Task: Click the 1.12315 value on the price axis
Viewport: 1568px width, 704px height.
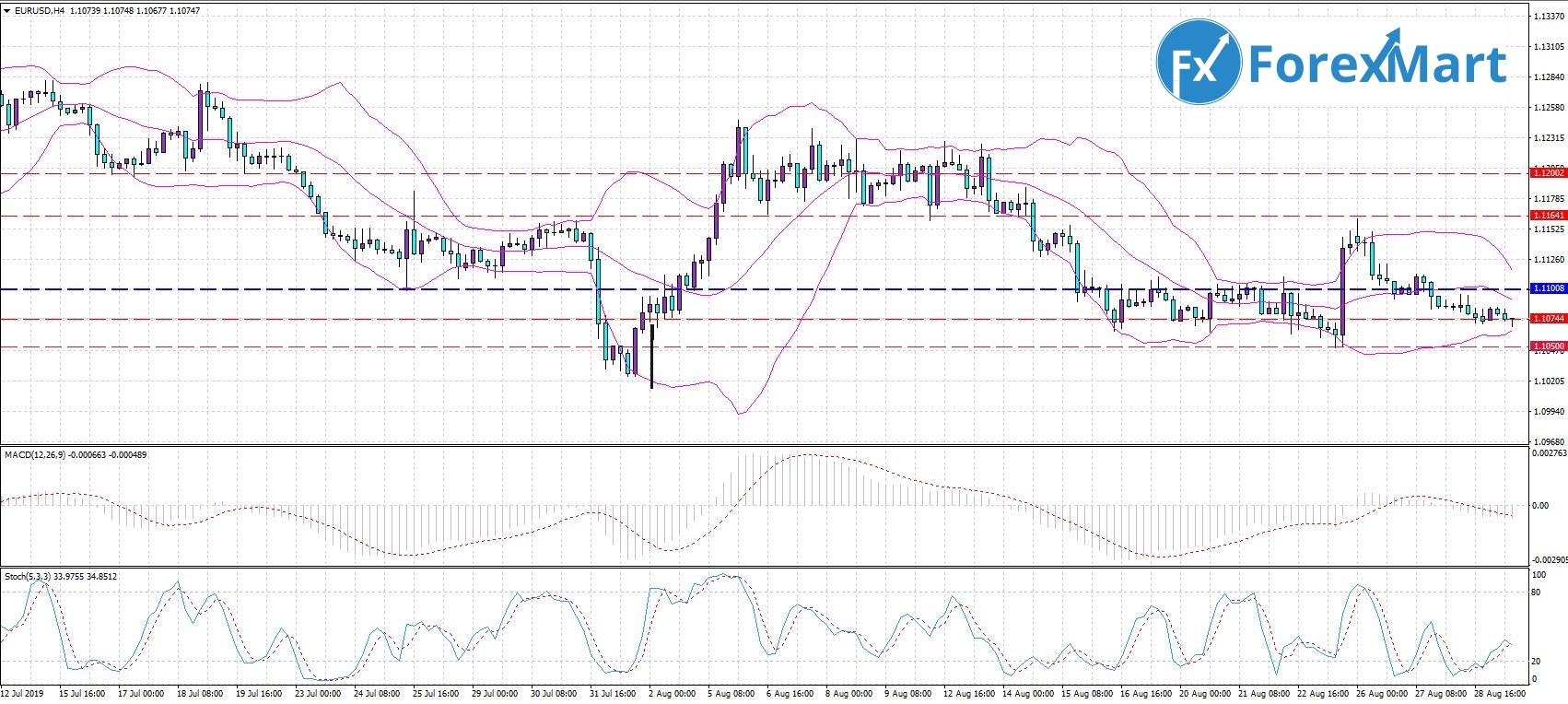Action: pyautogui.click(x=1549, y=138)
